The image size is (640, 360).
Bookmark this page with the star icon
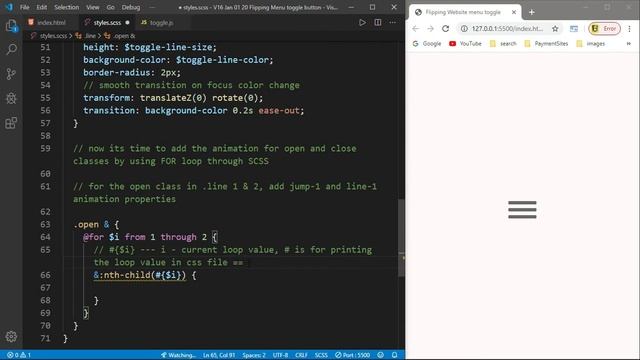tap(555, 29)
